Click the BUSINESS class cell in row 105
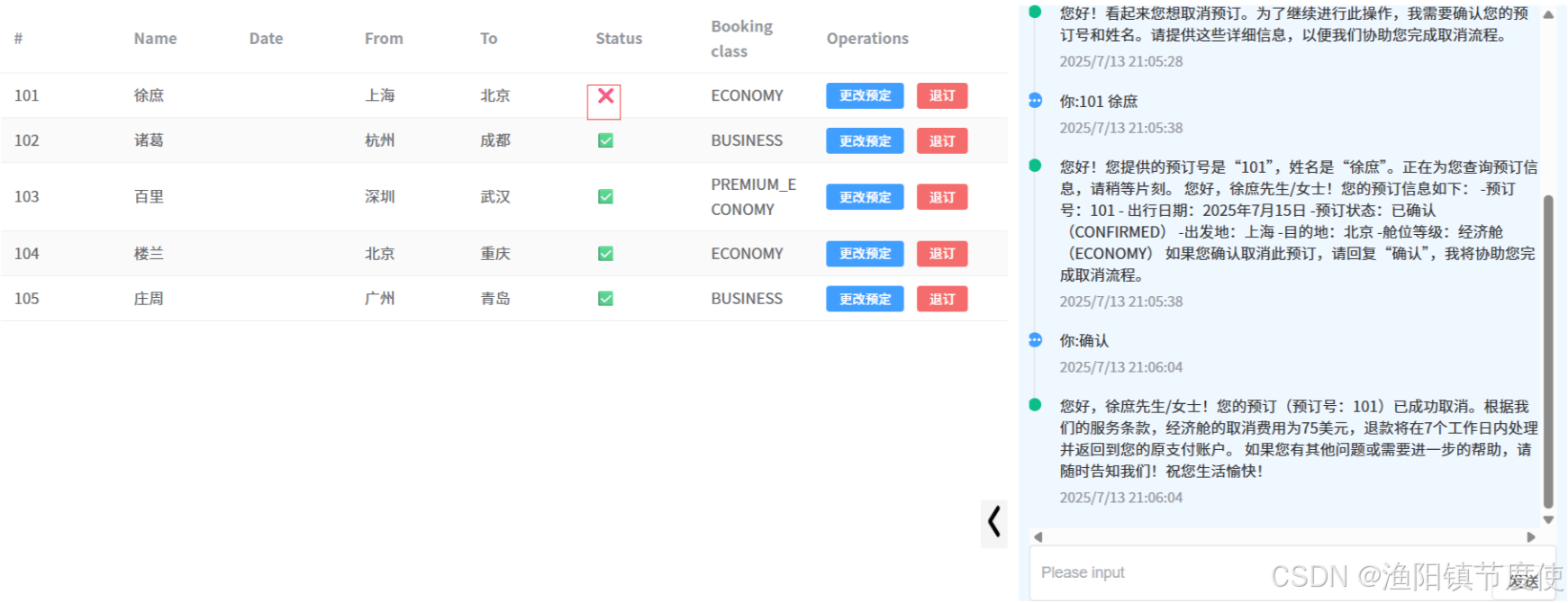Viewport: 1568px width, 603px height. click(x=747, y=299)
